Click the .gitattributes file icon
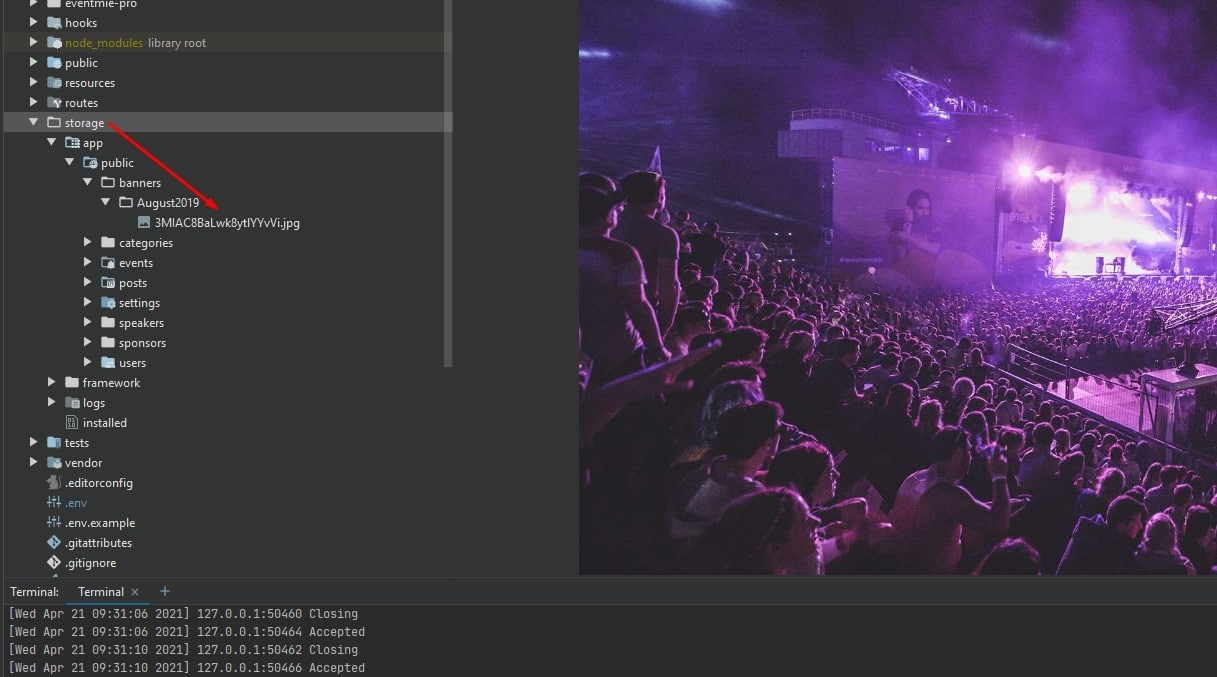 click(54, 543)
